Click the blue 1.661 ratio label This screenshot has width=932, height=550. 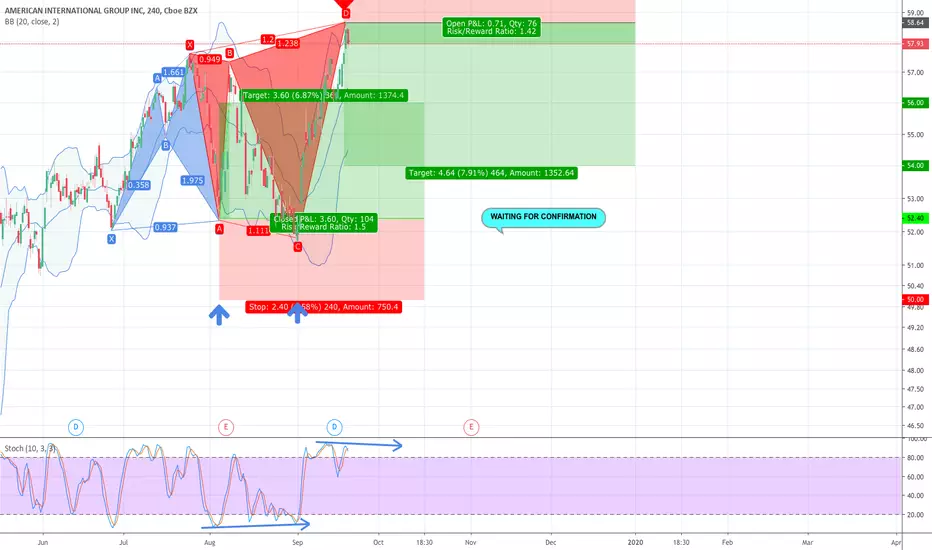[174, 72]
